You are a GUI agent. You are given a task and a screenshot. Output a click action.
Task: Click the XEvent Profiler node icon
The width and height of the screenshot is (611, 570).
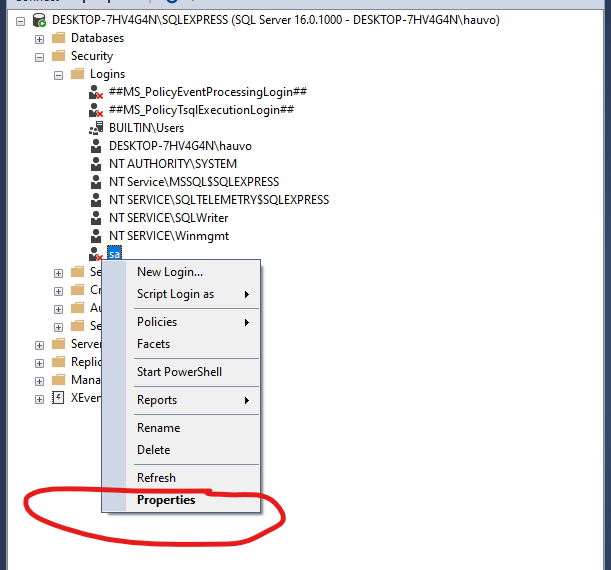tap(58, 398)
